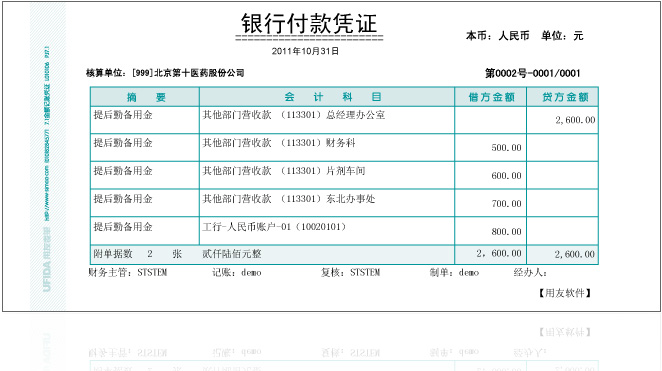Click the 摘要 column header

pyautogui.click(x=145, y=97)
